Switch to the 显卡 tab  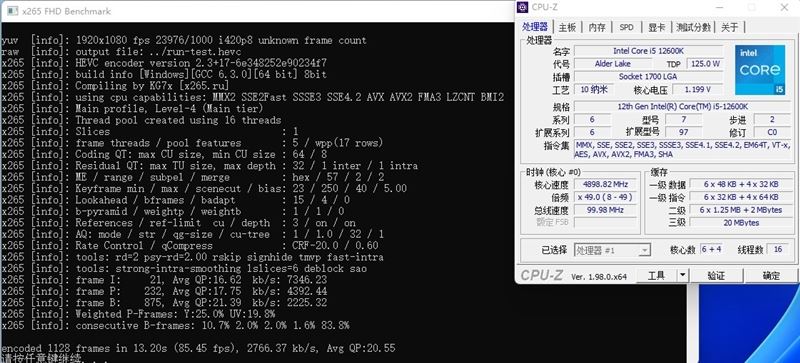(x=656, y=27)
